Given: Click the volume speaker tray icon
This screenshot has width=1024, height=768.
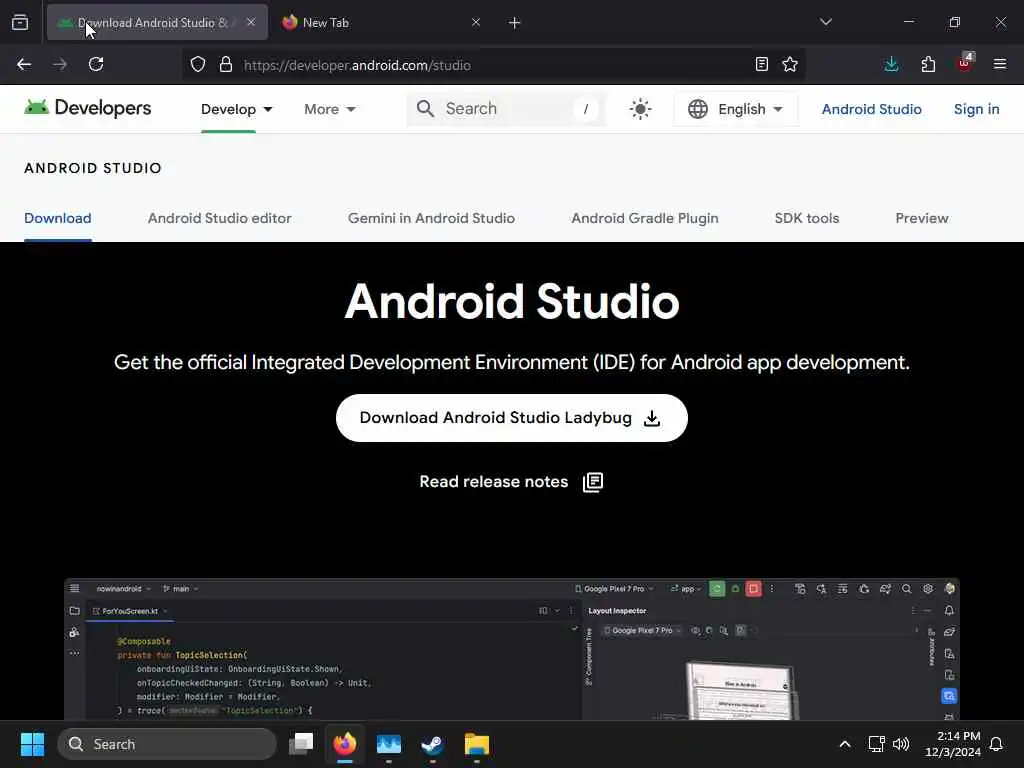Looking at the screenshot, I should point(901,744).
